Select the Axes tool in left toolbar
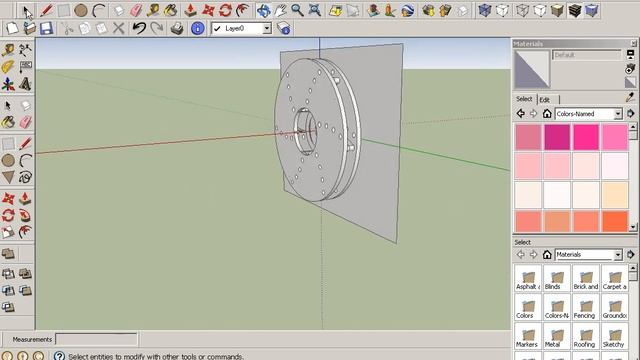Viewport: 640px width, 360px height. pos(8,84)
